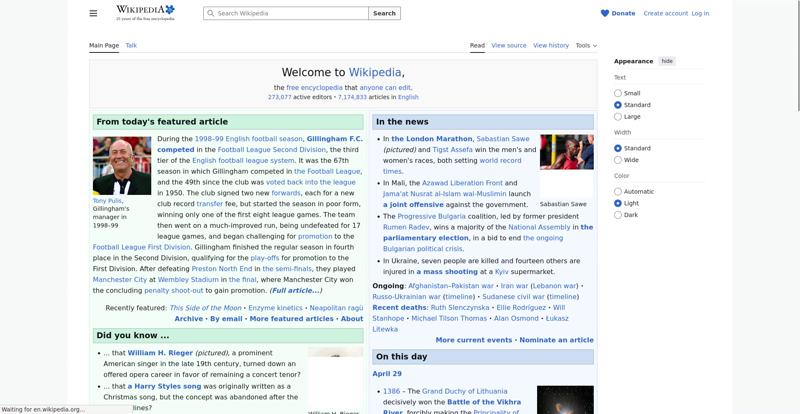Switch to View source tab
The width and height of the screenshot is (800, 414).
point(508,45)
